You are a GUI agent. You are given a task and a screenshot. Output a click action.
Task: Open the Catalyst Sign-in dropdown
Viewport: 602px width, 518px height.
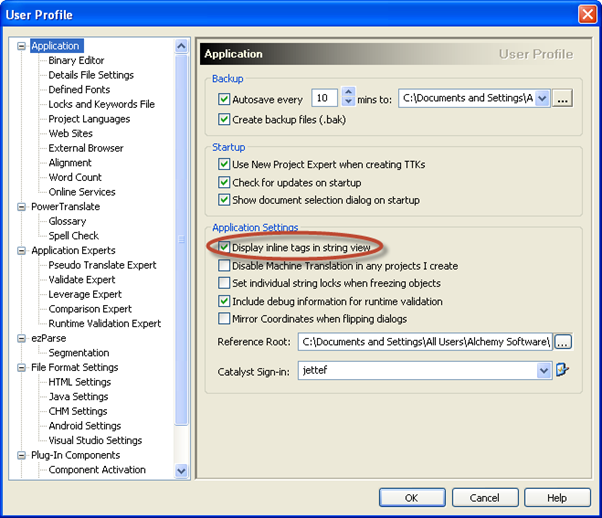pyautogui.click(x=544, y=371)
